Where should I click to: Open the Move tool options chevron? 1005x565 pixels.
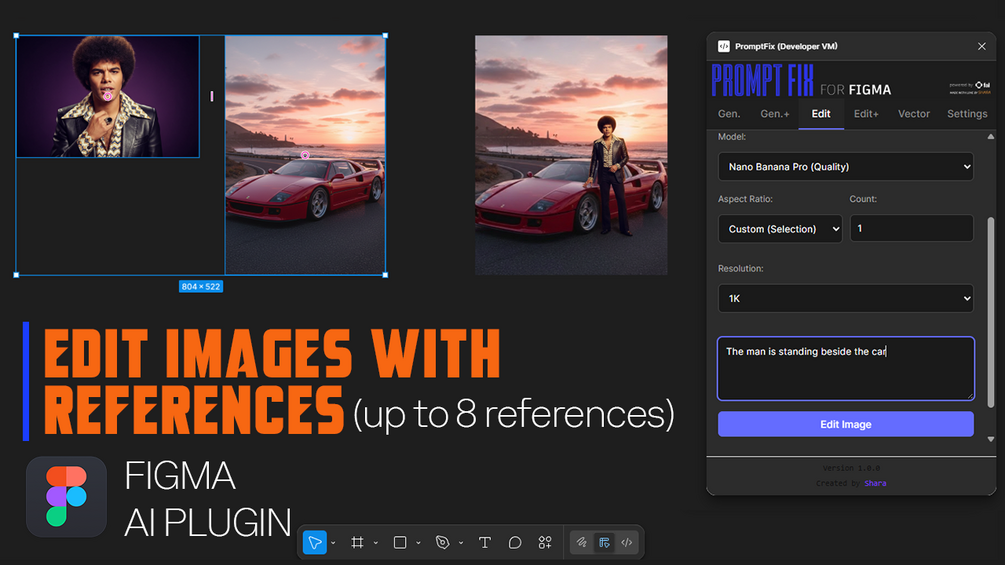point(333,543)
